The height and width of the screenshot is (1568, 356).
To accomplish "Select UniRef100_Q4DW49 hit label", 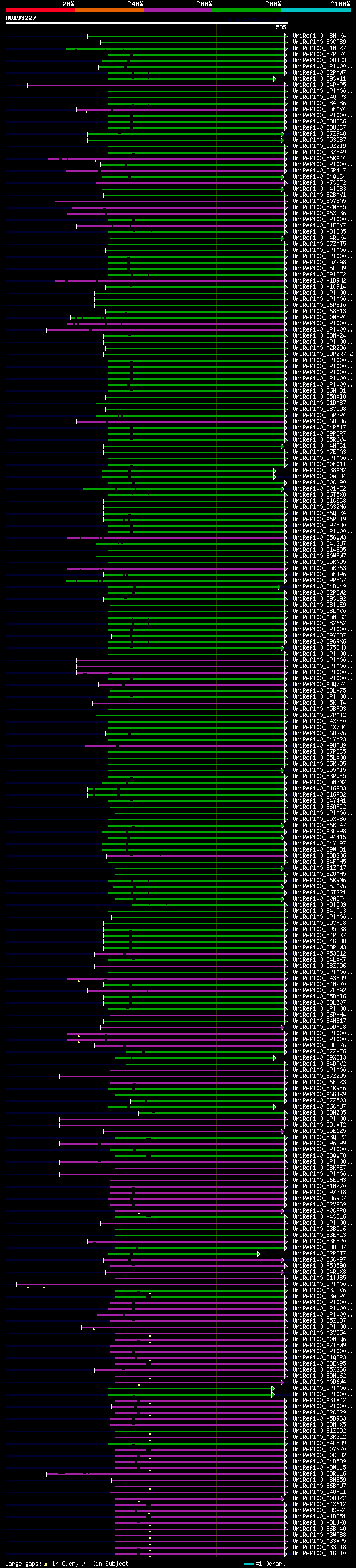I will 319,587.
